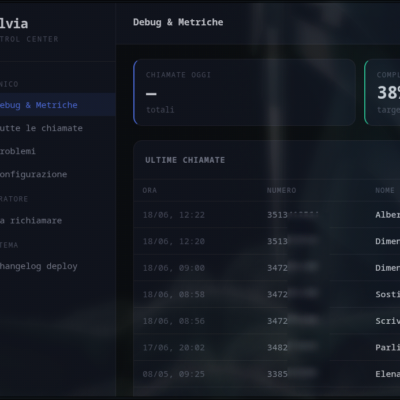Click the 38% completion card

(382, 92)
